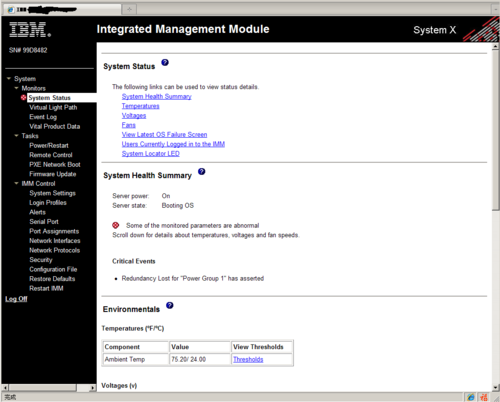
Task: Collapse the Tasks tree node
Action: [x=16, y=136]
